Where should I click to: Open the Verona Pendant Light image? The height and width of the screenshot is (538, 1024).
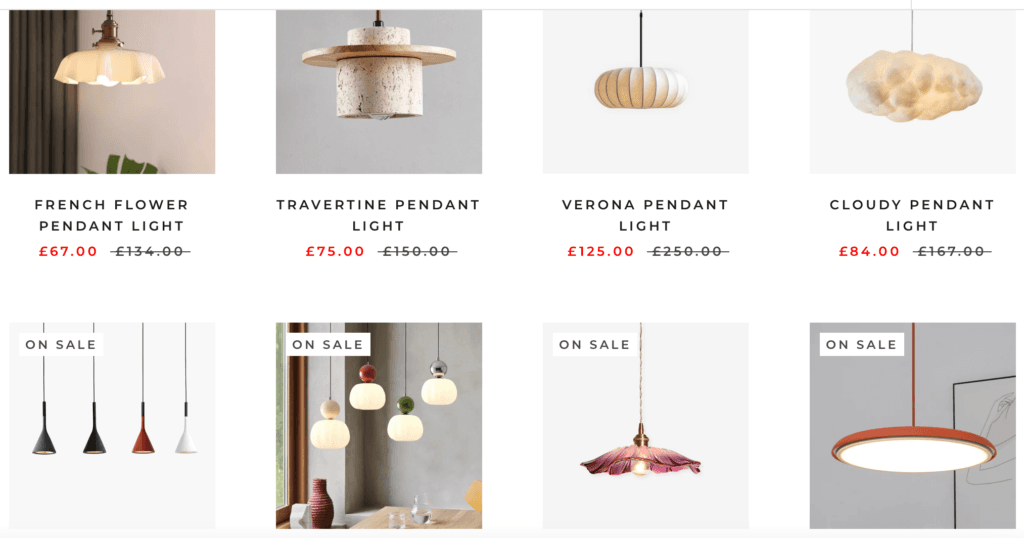(645, 91)
